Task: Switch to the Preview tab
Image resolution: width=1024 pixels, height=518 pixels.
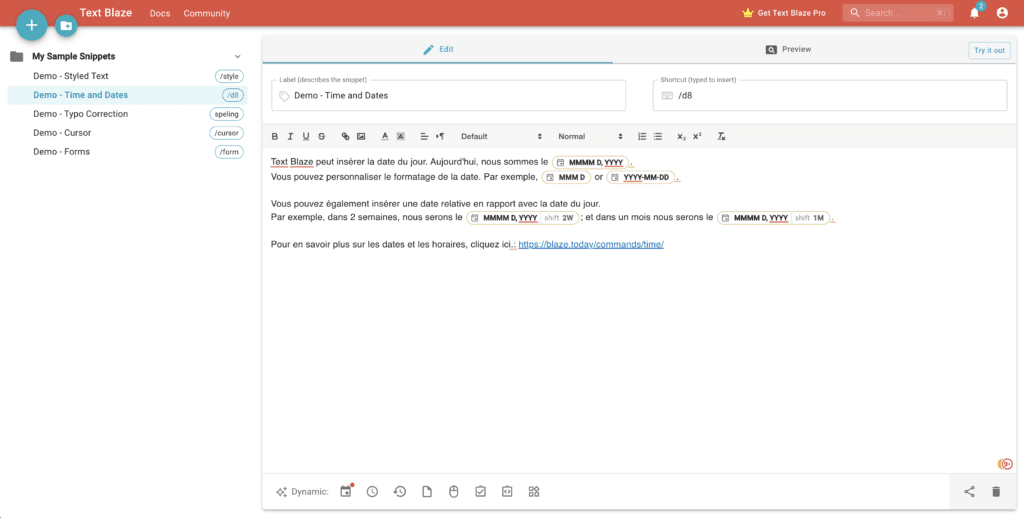Action: point(788,50)
